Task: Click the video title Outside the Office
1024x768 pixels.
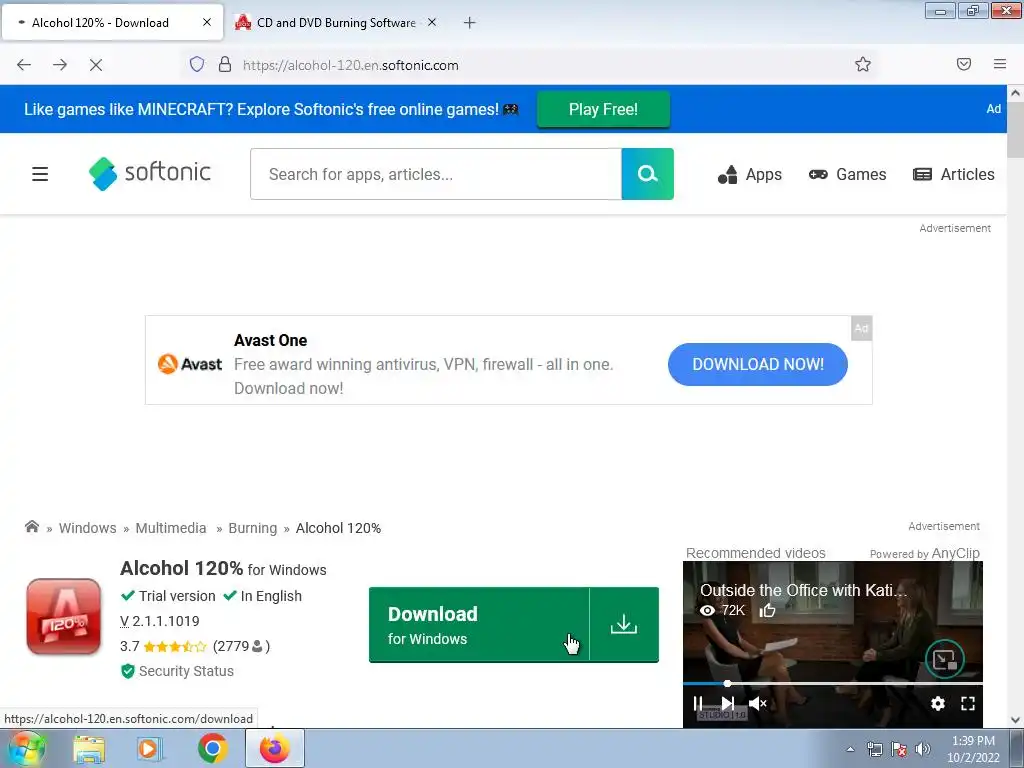Action: (x=803, y=590)
